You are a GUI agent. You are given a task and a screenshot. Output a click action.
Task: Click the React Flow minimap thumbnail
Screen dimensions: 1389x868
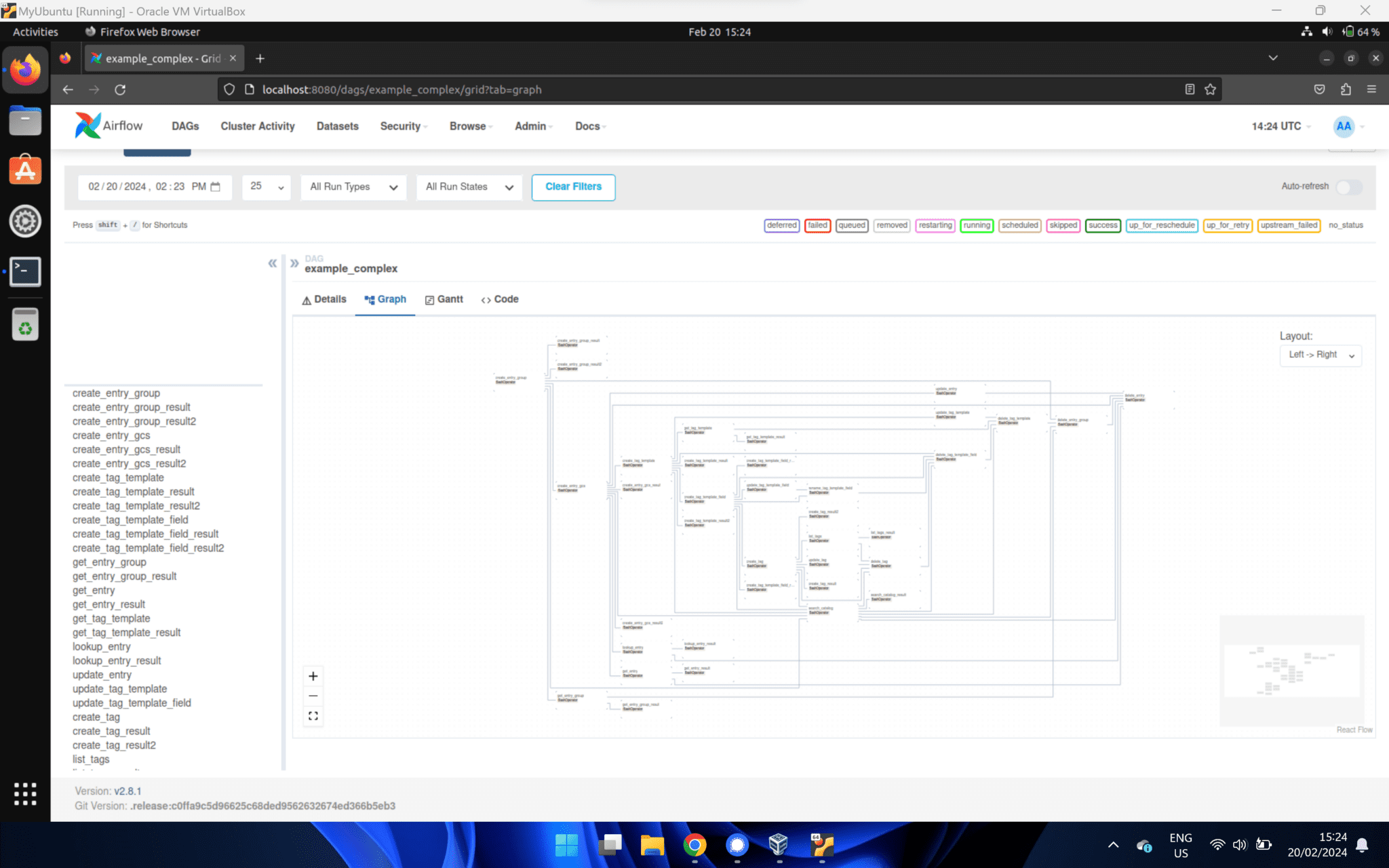[1291, 671]
